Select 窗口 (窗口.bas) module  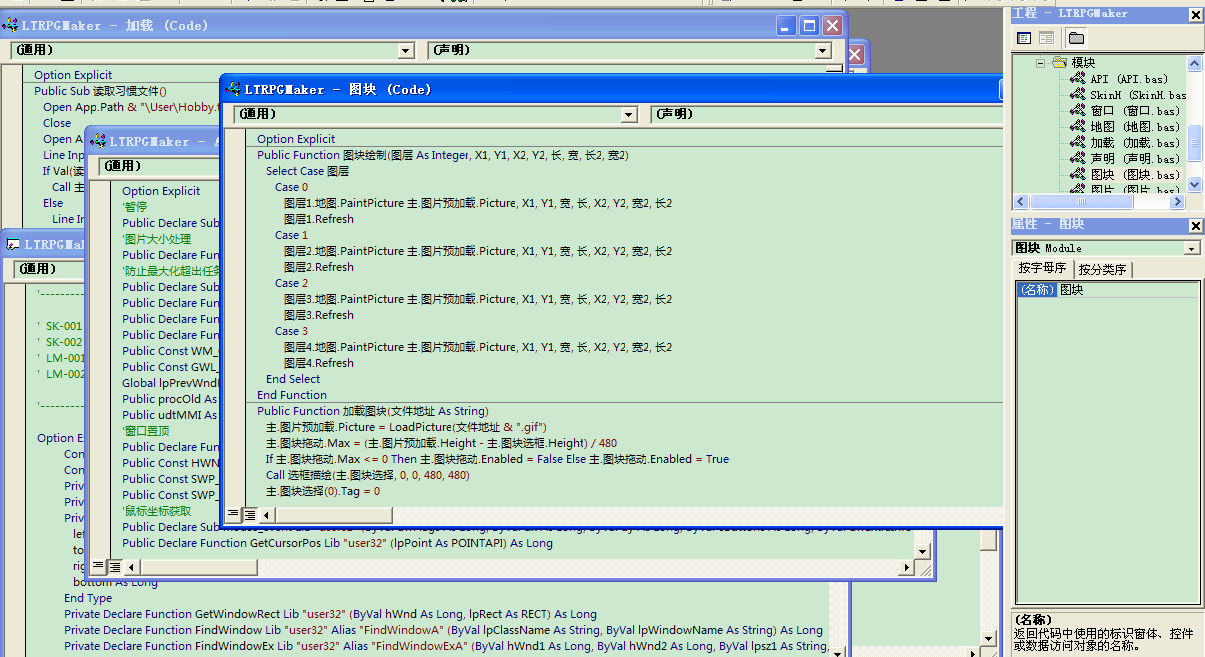pos(1134,111)
